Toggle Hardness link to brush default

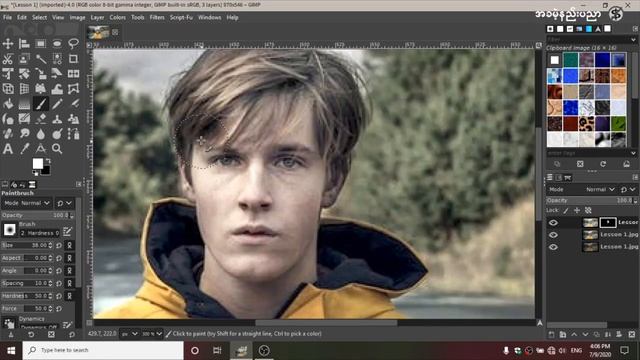tap(69, 296)
